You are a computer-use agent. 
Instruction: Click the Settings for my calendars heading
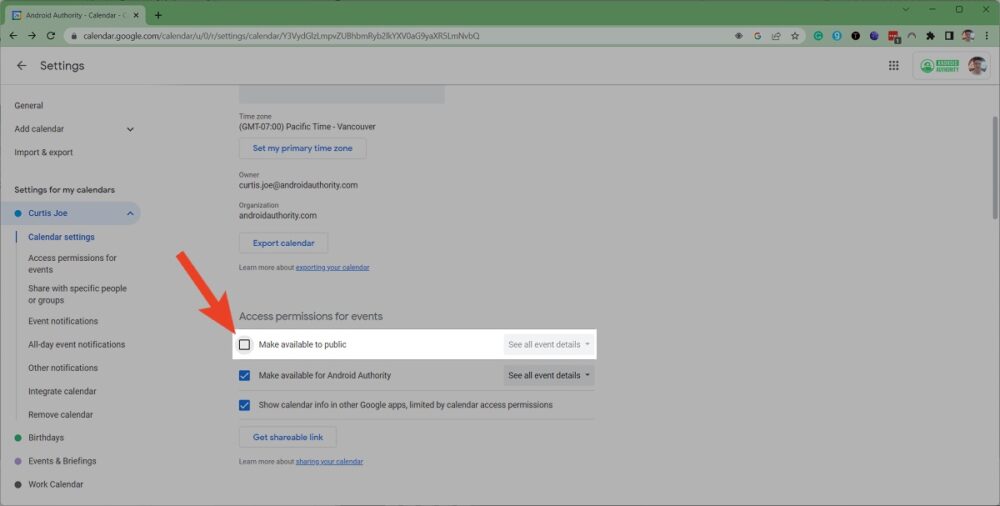(64, 190)
